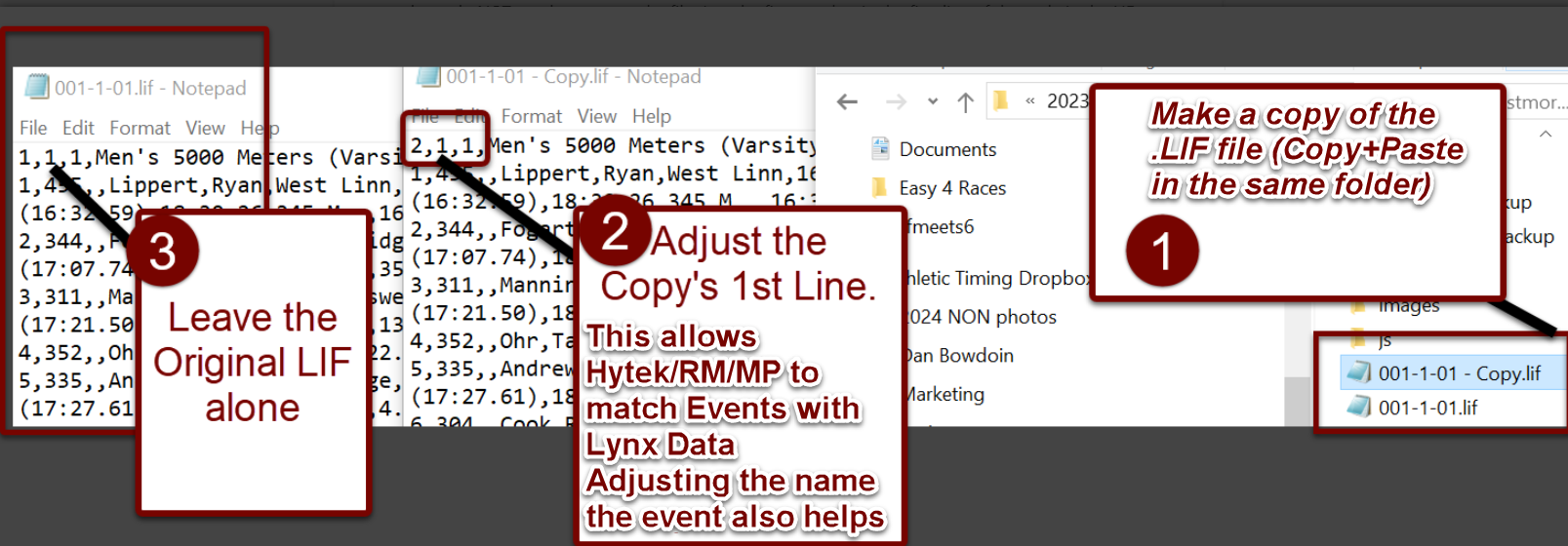Click first line '1,1,1,Men's 5000 Meters' in original

211,157
